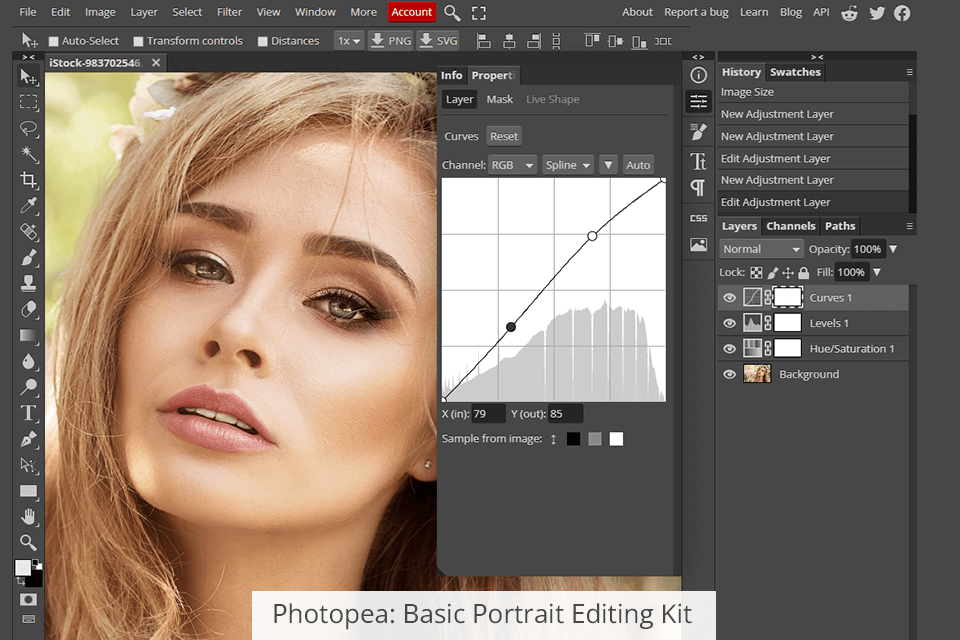The height and width of the screenshot is (640, 960).
Task: Enable the Transform controls checkbox
Action: 138,41
